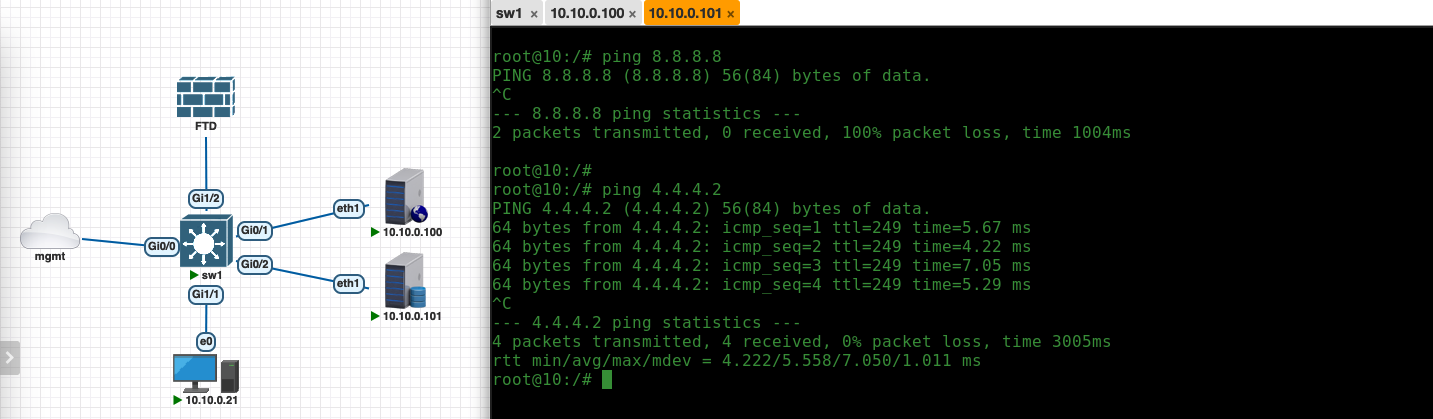Click the Gi0/1 interface label
Image resolution: width=1433 pixels, height=419 pixels.
255,230
